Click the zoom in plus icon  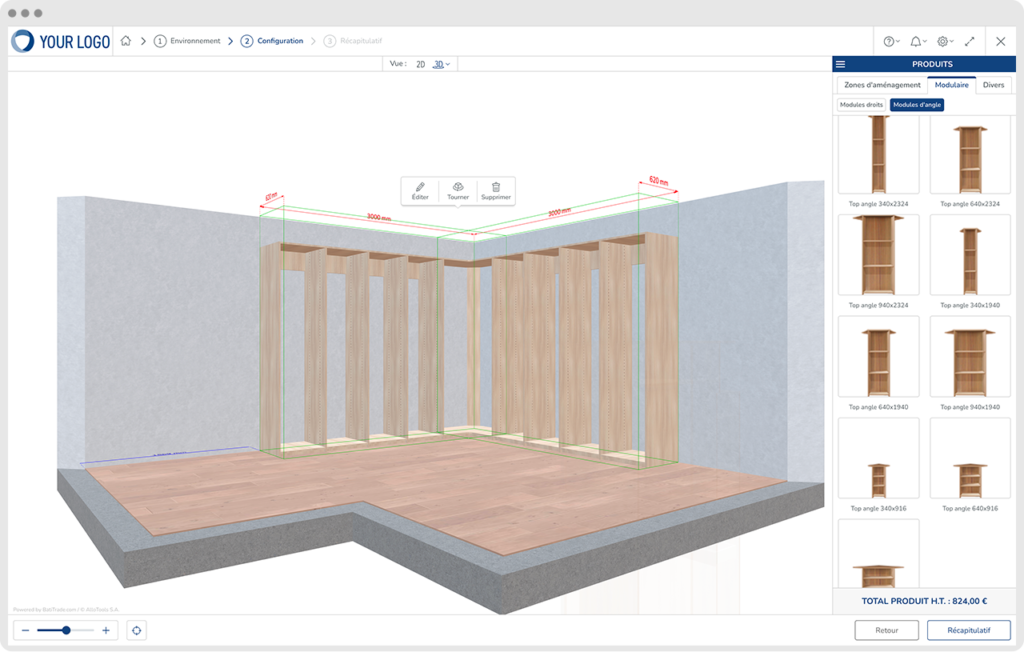point(106,630)
